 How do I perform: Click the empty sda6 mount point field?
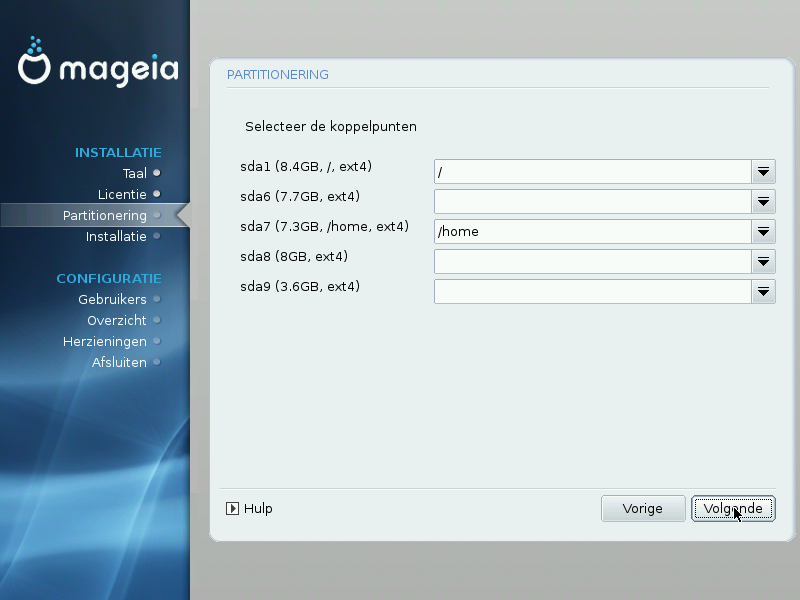(x=592, y=202)
